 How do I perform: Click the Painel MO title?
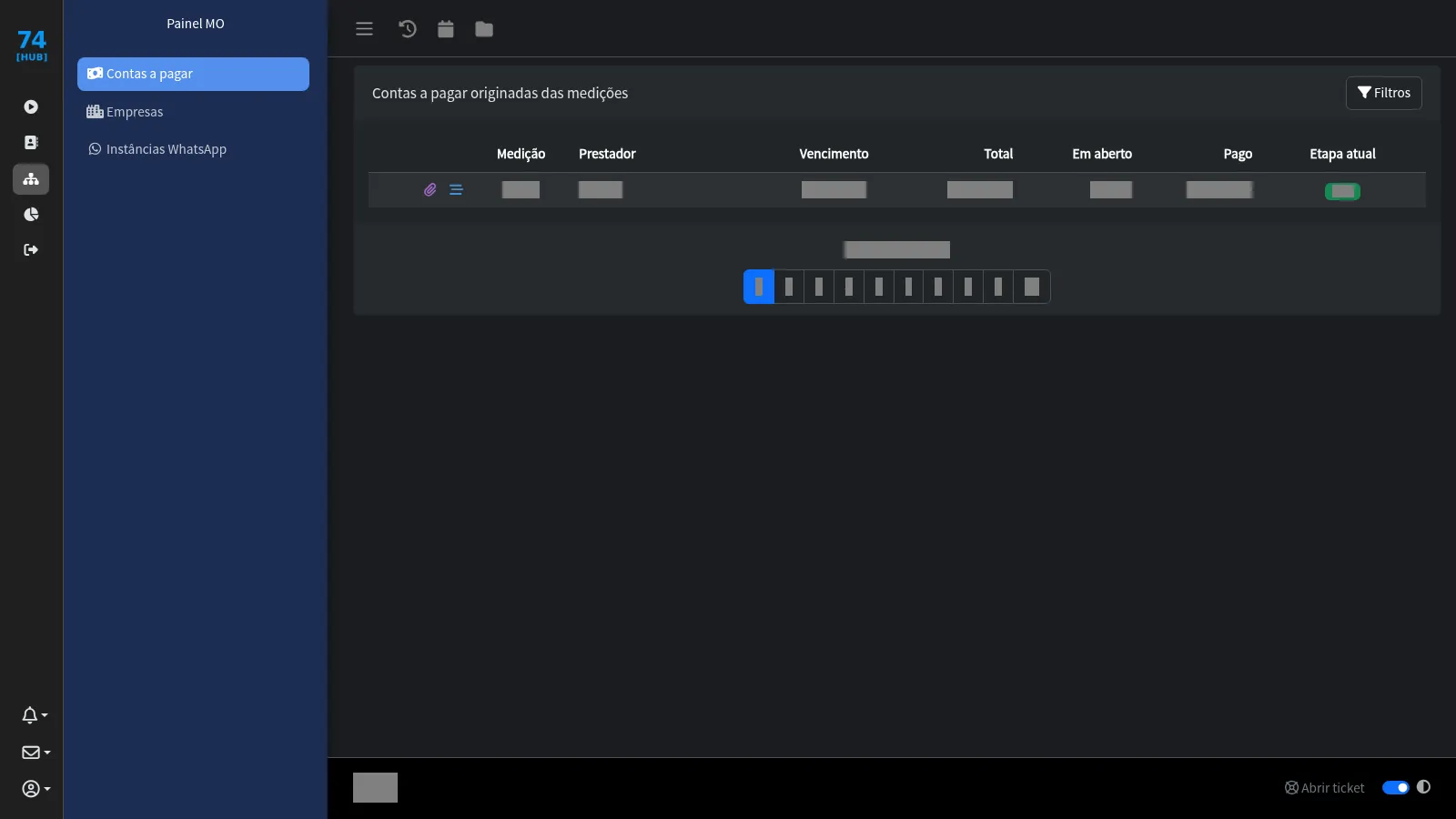pyautogui.click(x=196, y=24)
